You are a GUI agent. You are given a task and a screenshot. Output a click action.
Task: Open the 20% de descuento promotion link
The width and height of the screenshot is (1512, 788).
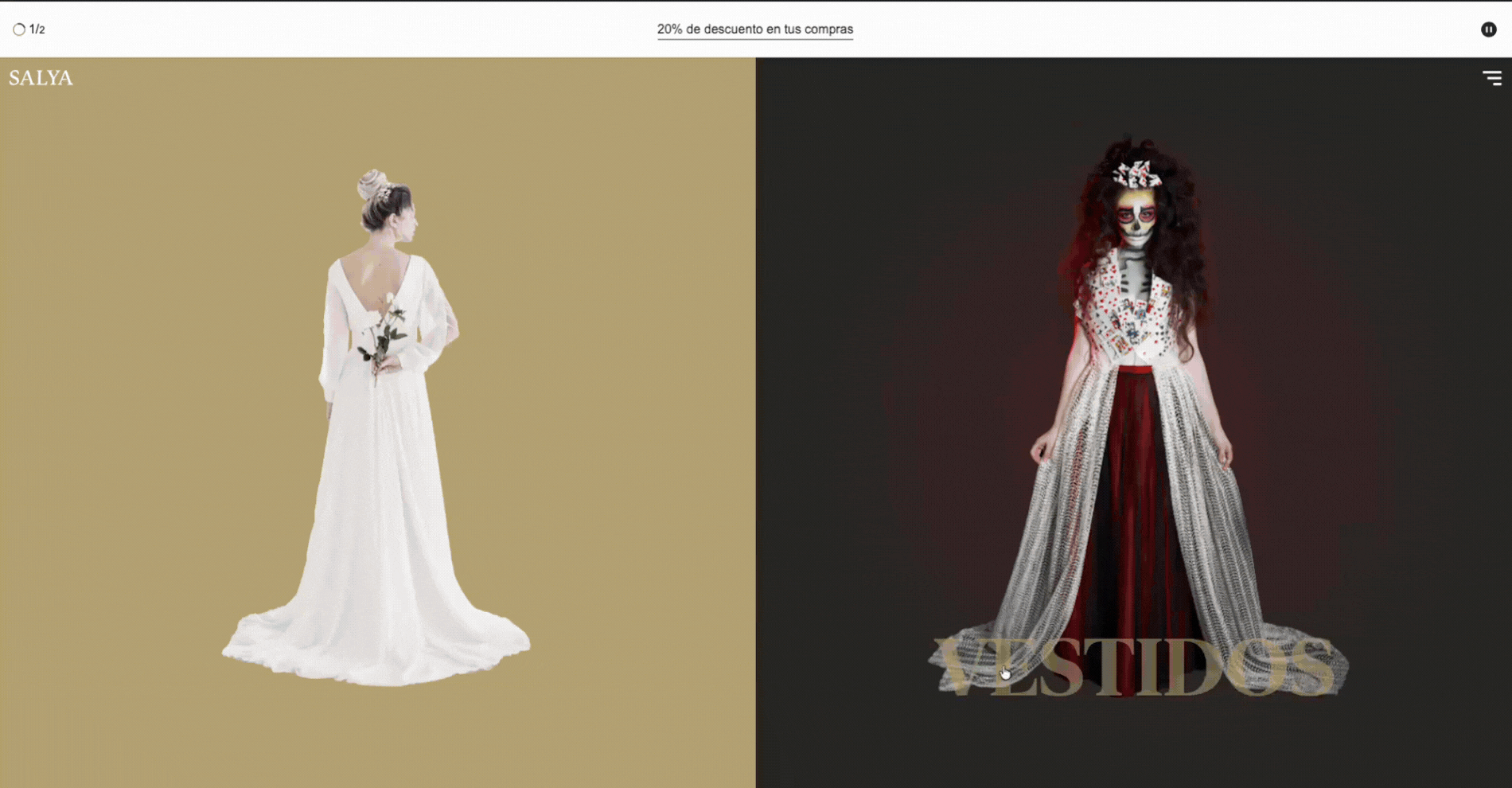click(754, 29)
